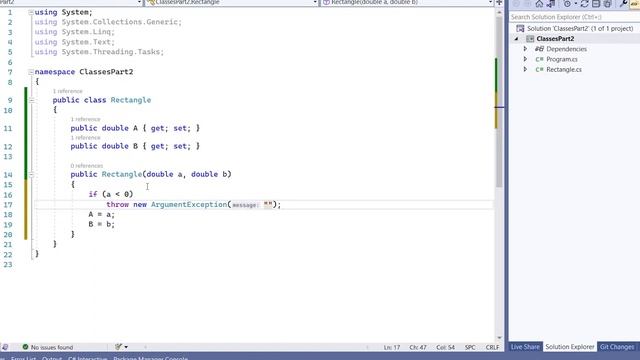The image size is (640, 360).
Task: Click the Ln: 17 line indicator
Action: pos(392,347)
